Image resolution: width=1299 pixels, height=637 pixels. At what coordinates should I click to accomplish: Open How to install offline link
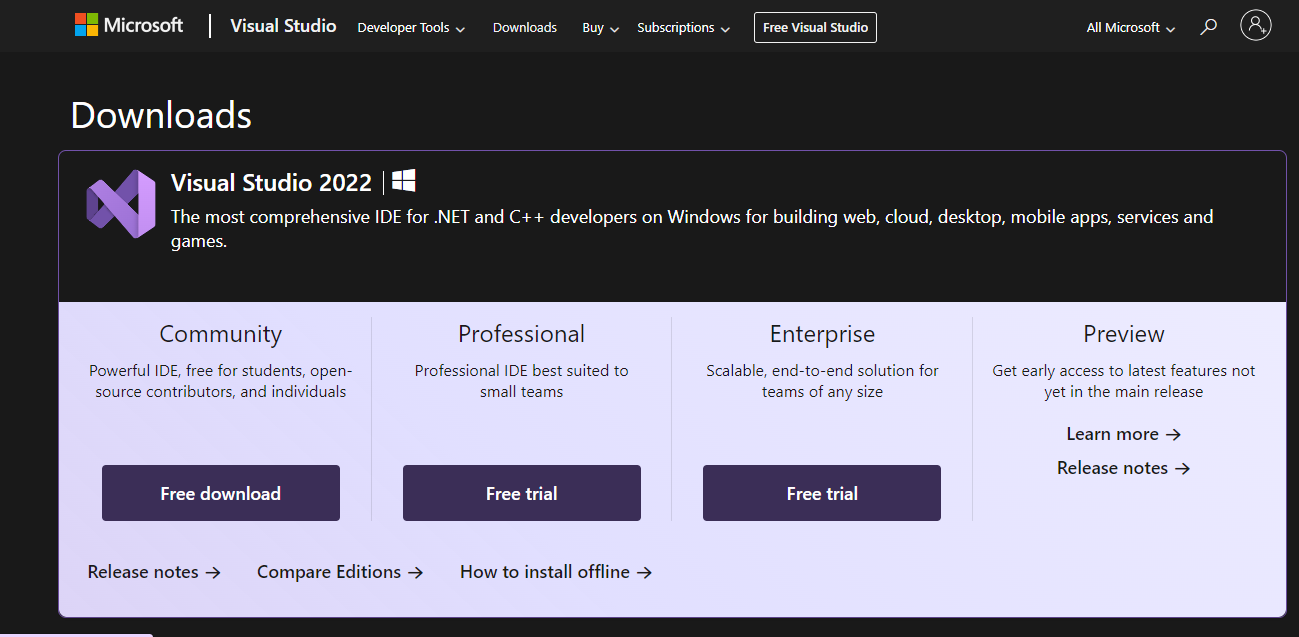(556, 572)
